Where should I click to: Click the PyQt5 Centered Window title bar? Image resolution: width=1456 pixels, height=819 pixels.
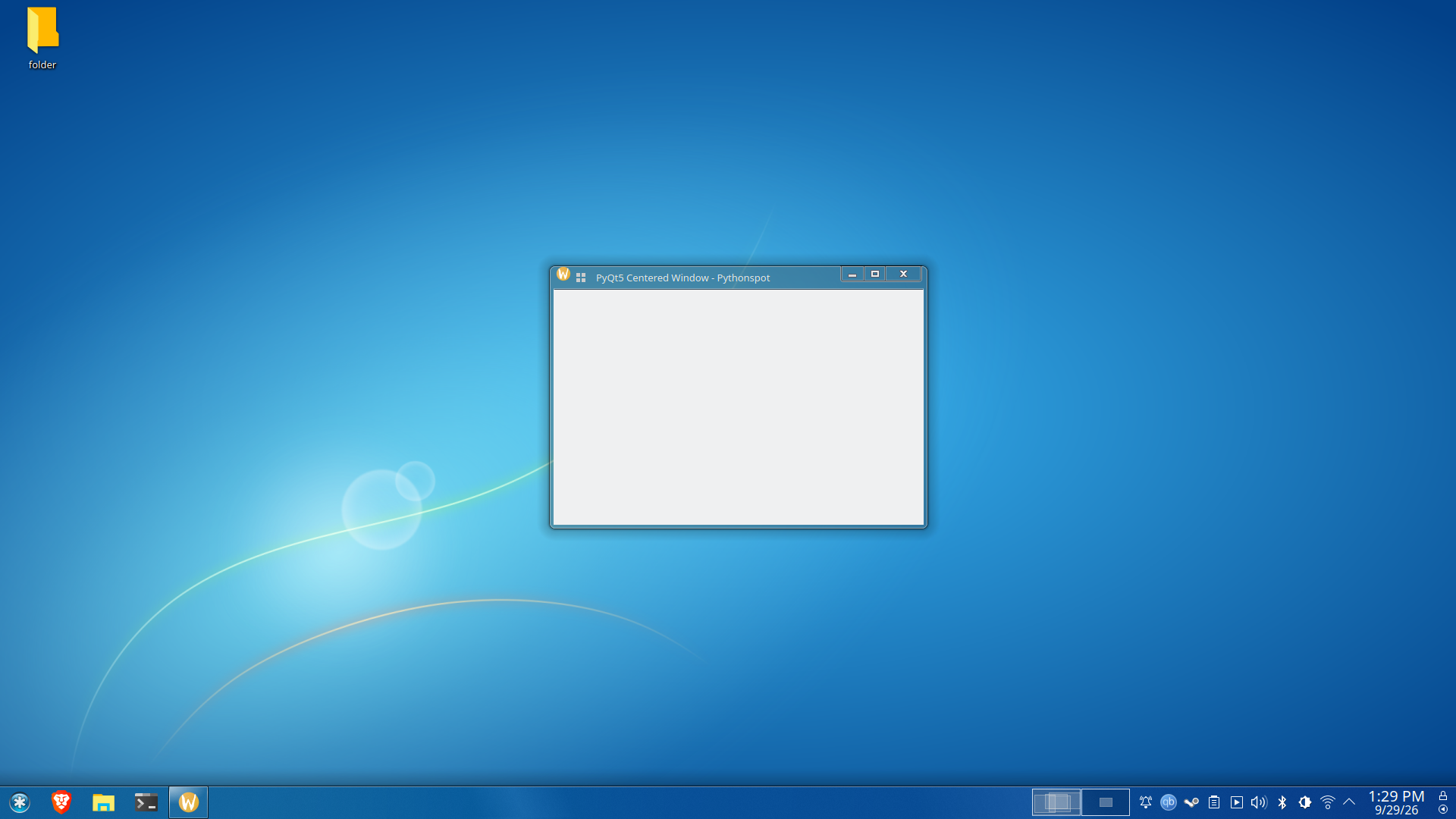click(x=682, y=278)
